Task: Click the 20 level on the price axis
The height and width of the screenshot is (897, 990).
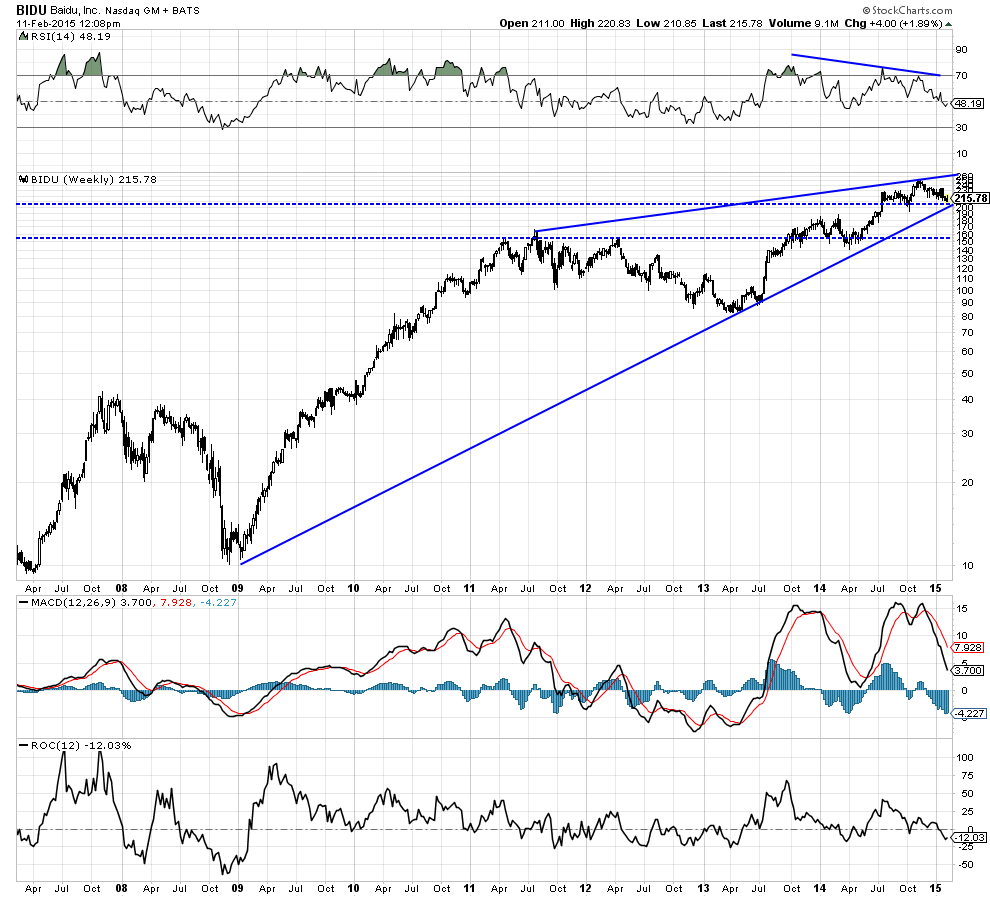Action: point(967,482)
